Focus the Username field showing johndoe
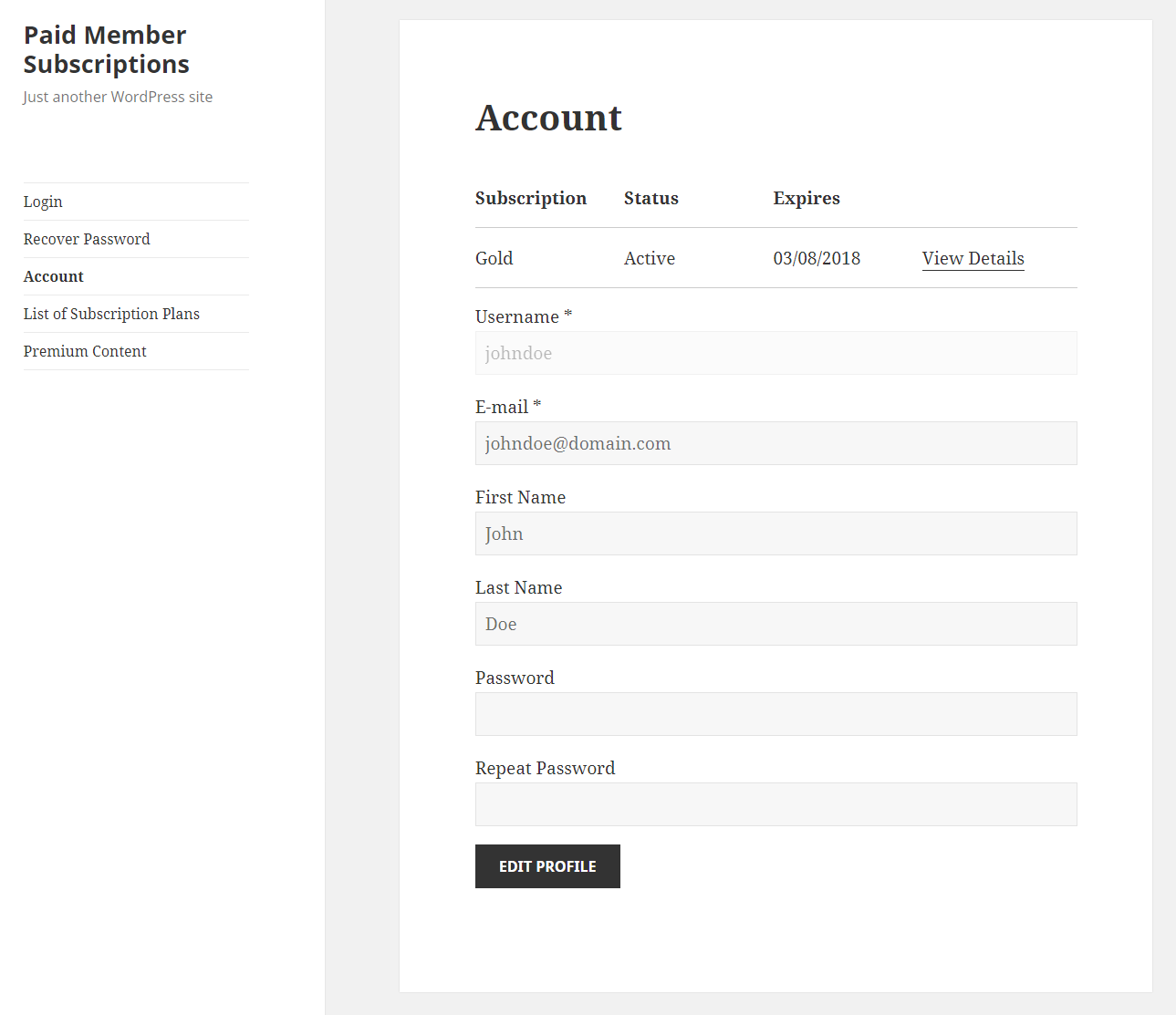 [775, 353]
